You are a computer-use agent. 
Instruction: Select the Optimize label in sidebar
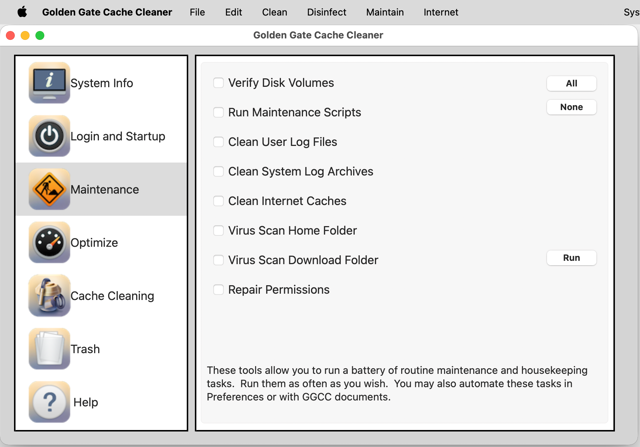pyautogui.click(x=94, y=243)
